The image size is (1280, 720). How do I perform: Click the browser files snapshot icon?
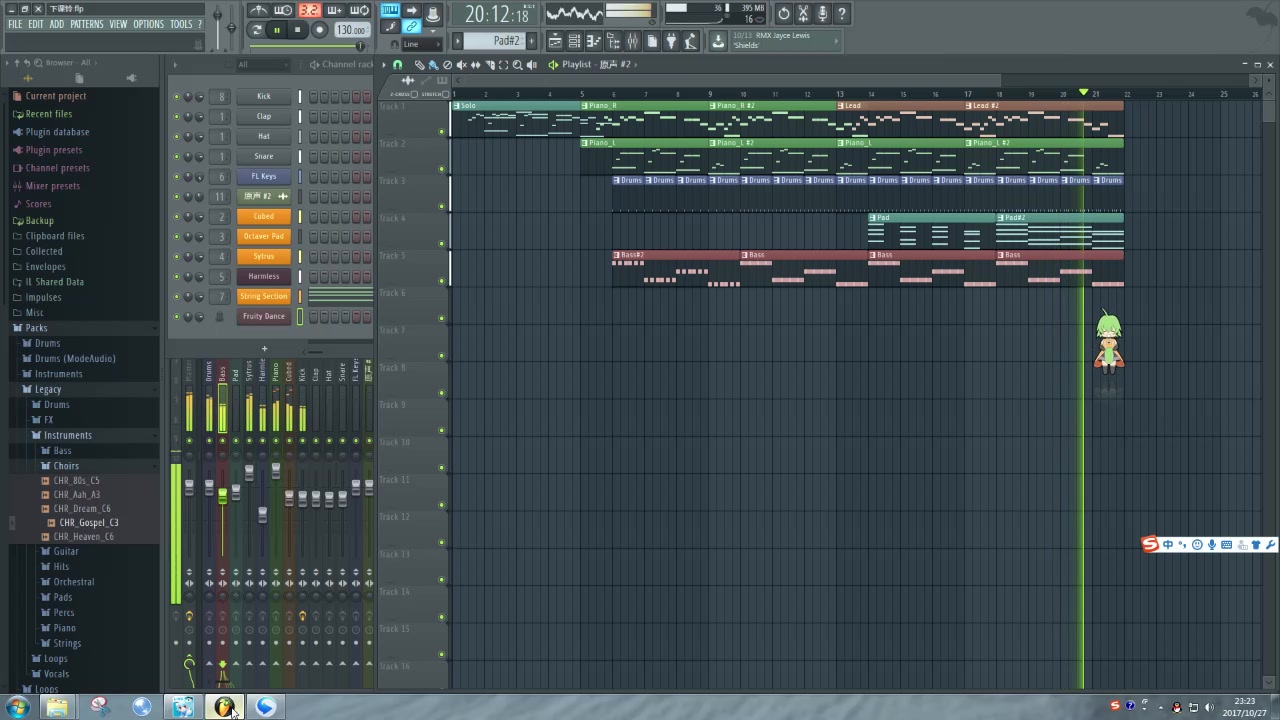click(x=79, y=78)
